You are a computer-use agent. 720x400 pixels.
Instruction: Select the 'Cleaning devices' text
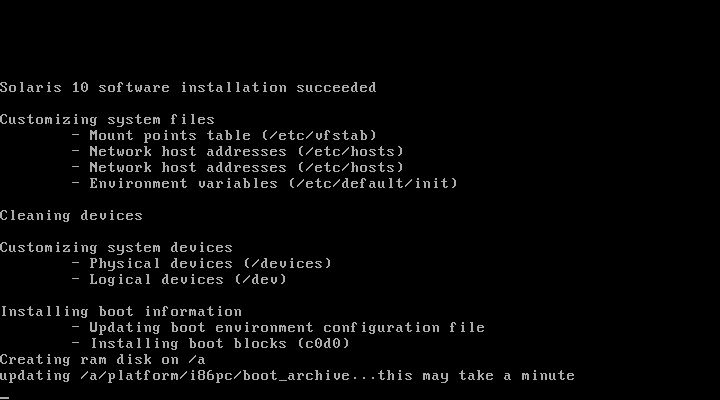[x=71, y=215]
